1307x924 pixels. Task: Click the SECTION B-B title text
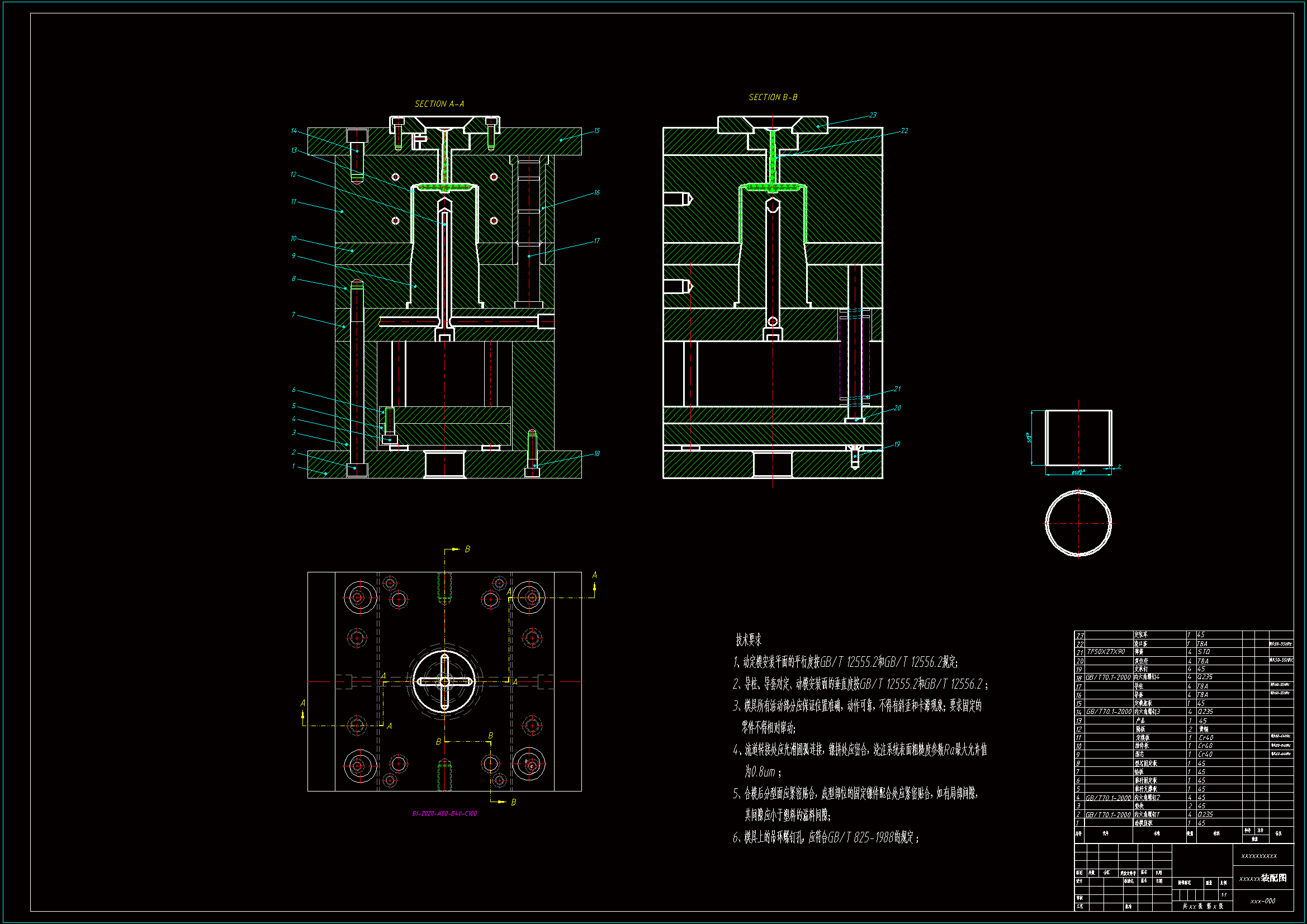pos(773,97)
